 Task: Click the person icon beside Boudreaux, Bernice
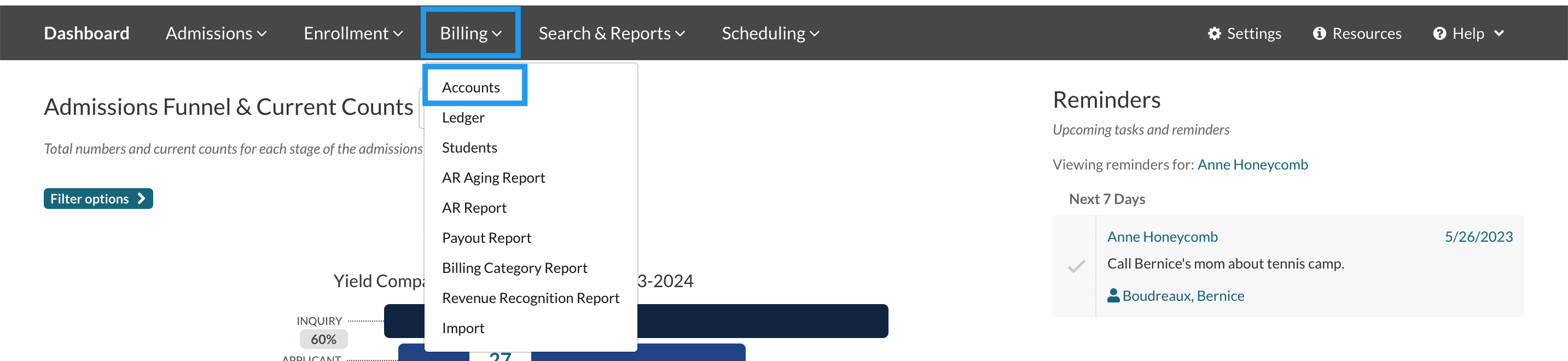[x=1113, y=296]
